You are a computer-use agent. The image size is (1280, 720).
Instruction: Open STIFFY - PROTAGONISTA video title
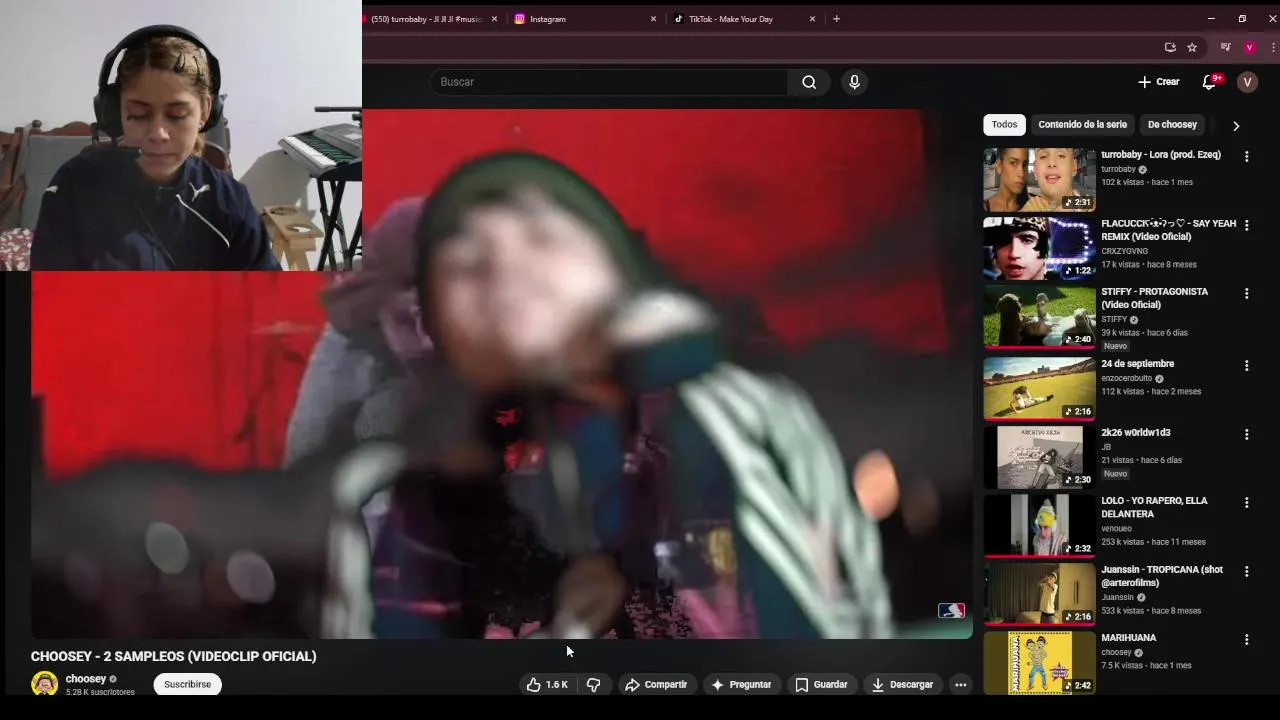pos(1154,298)
